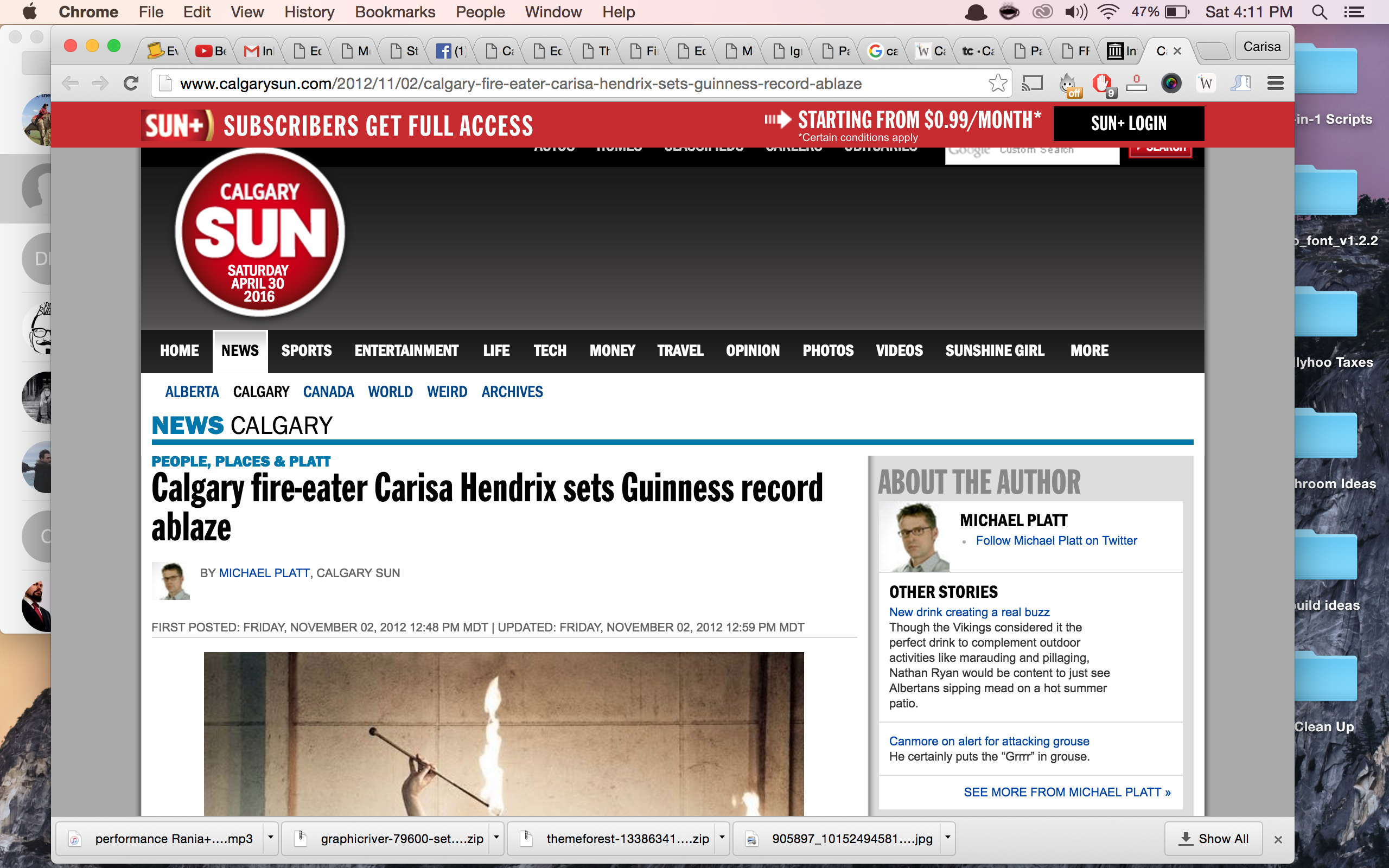Click the volume icon in menu bar
Viewport: 1389px width, 868px height.
[x=1075, y=12]
